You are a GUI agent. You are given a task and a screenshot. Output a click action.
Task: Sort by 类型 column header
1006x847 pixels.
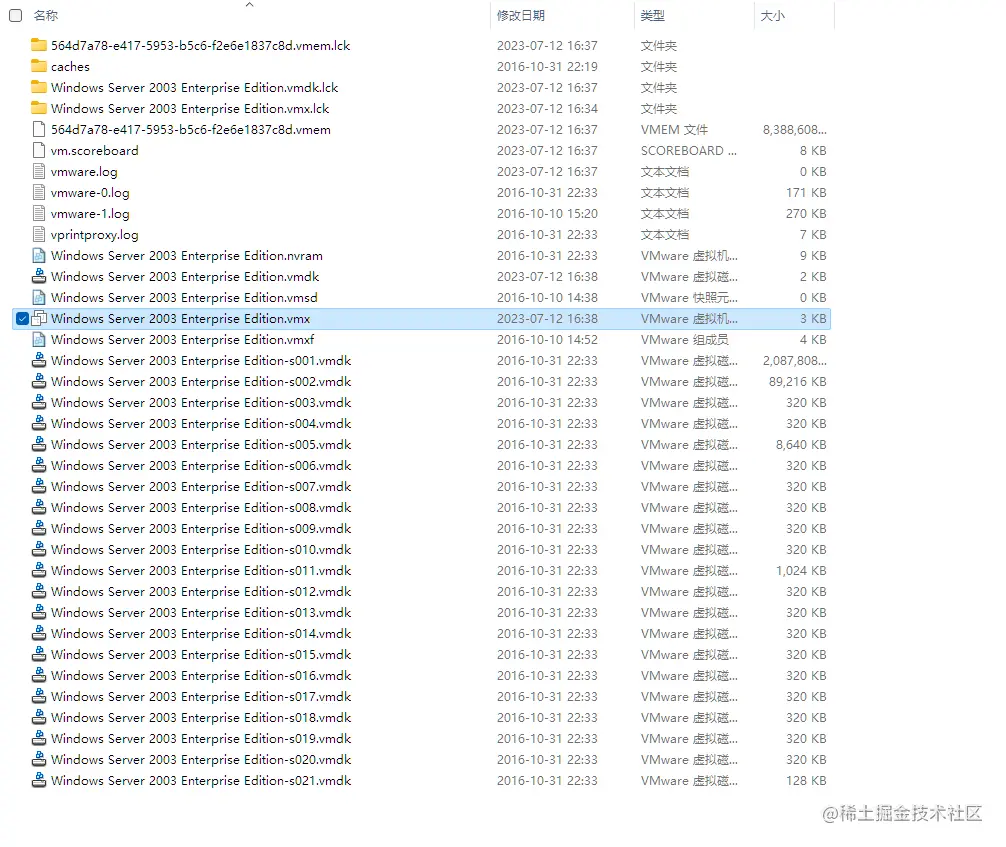(x=652, y=15)
